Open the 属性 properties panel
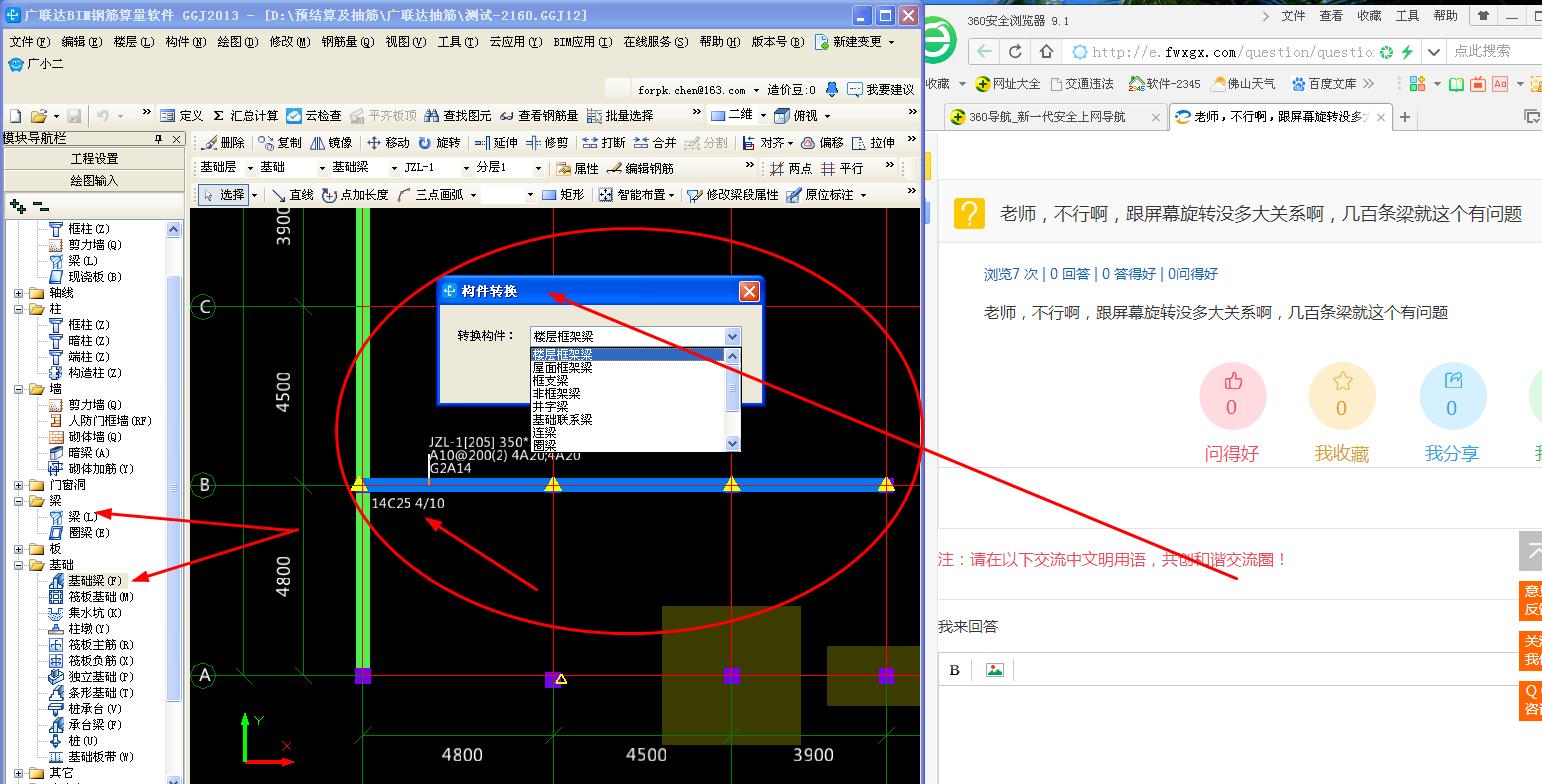Viewport: 1542px width, 784px height. 577,168
